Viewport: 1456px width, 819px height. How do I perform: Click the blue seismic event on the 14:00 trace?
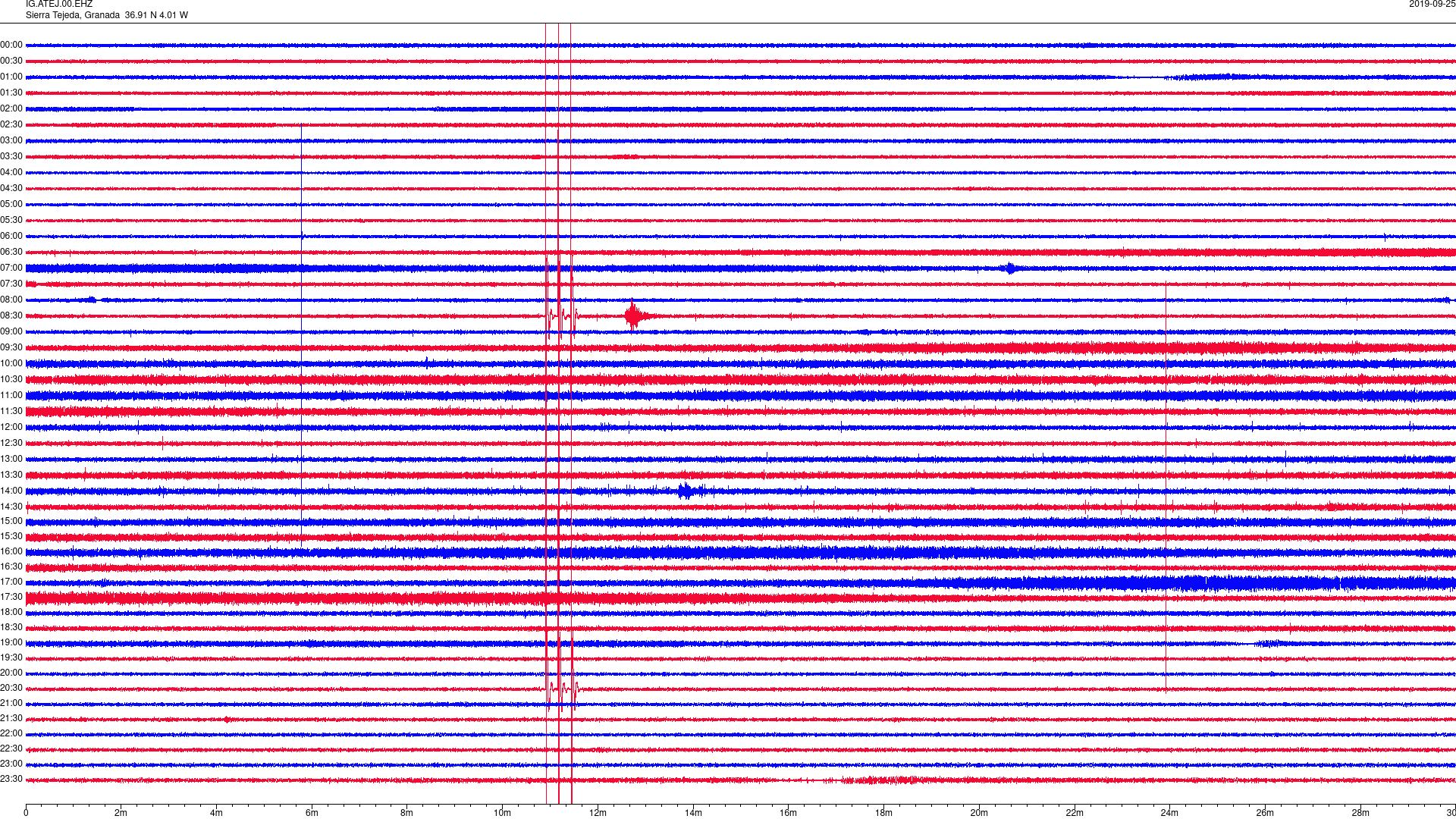(x=688, y=491)
